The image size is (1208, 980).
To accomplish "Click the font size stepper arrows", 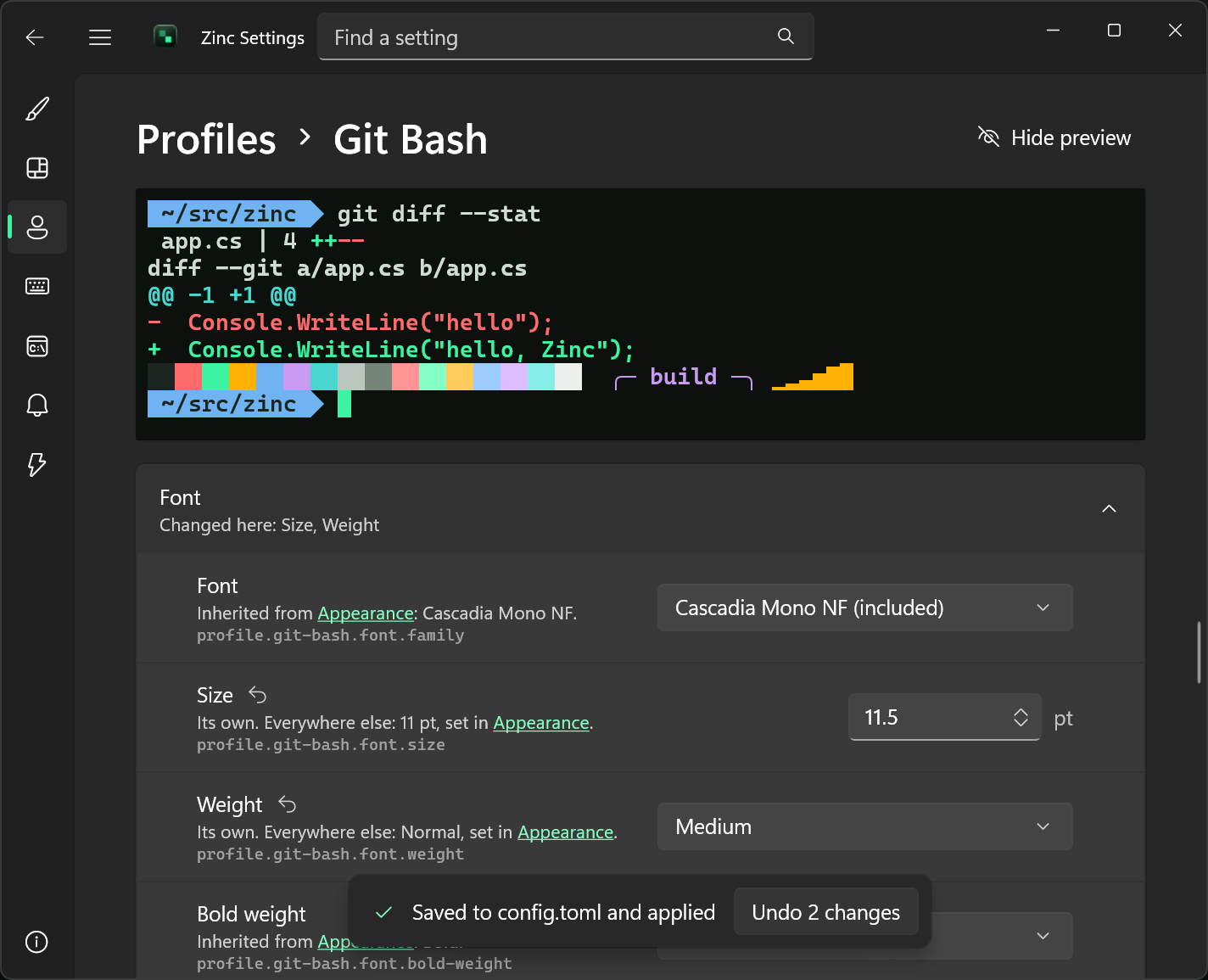I will coord(1021,718).
